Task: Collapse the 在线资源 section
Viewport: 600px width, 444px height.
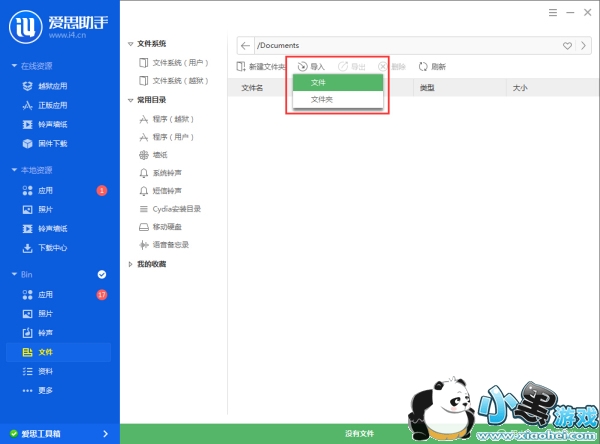Action: (14, 66)
